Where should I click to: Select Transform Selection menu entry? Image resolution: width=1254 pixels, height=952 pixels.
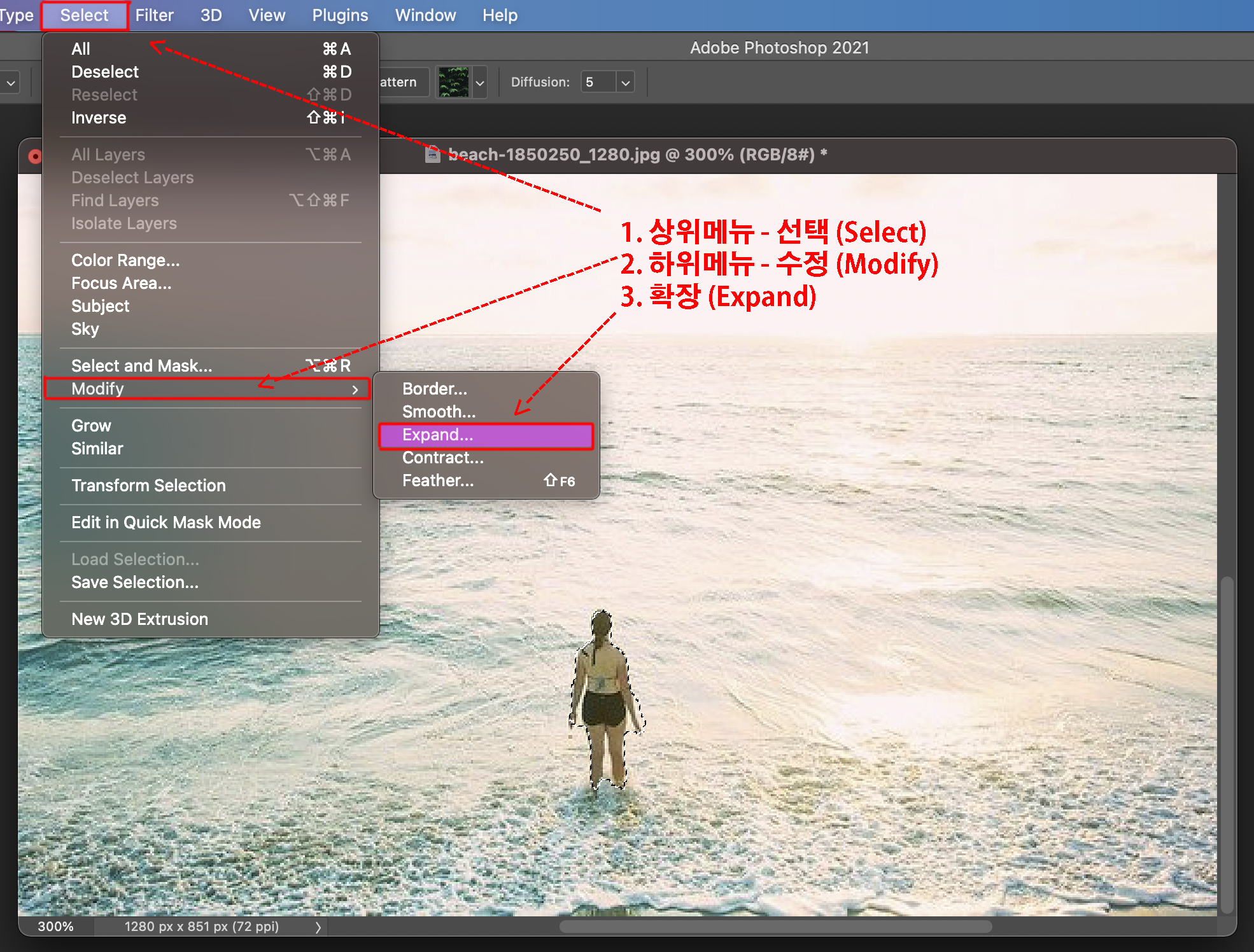(148, 486)
